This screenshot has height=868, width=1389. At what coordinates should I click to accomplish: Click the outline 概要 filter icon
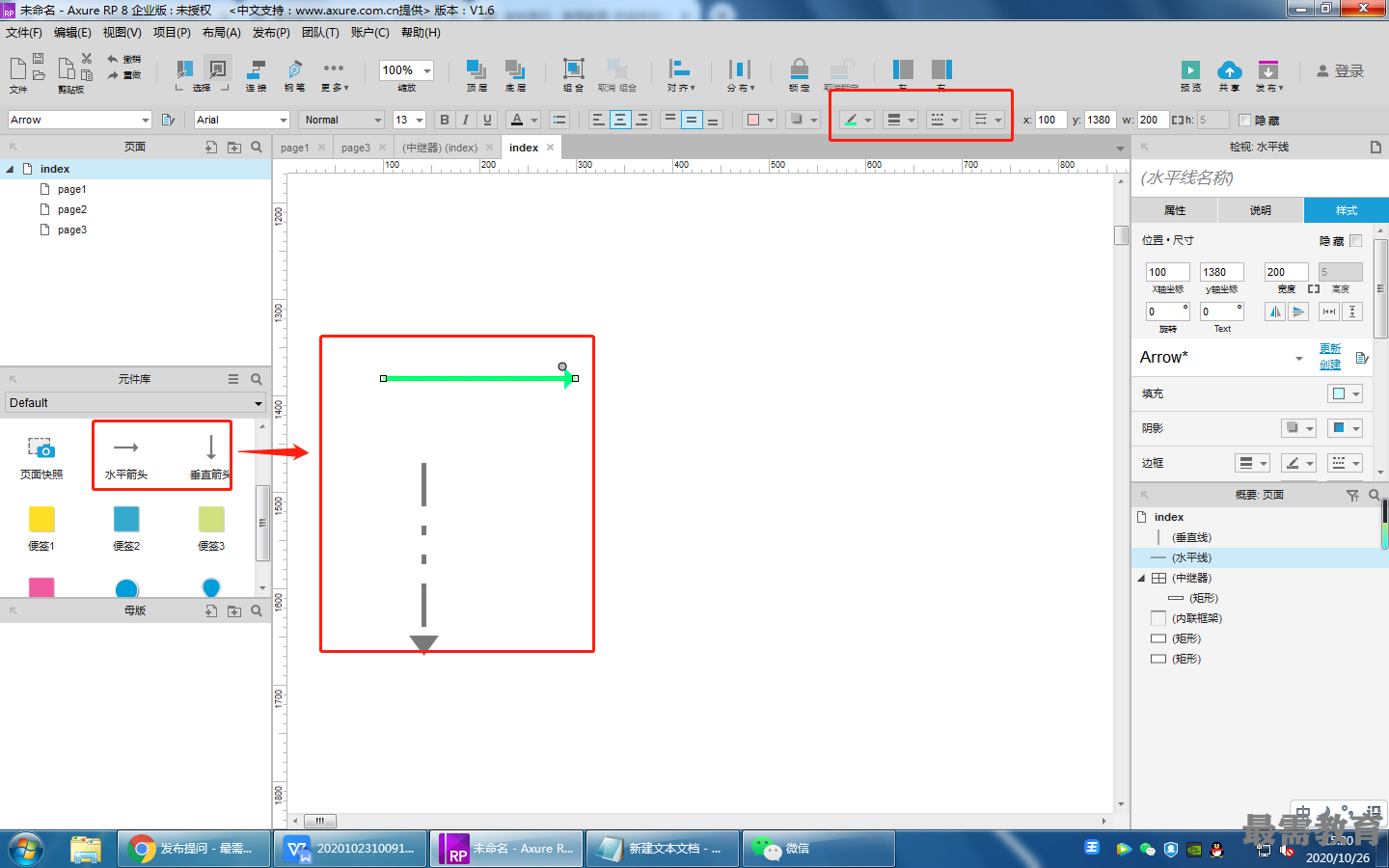[1352, 495]
